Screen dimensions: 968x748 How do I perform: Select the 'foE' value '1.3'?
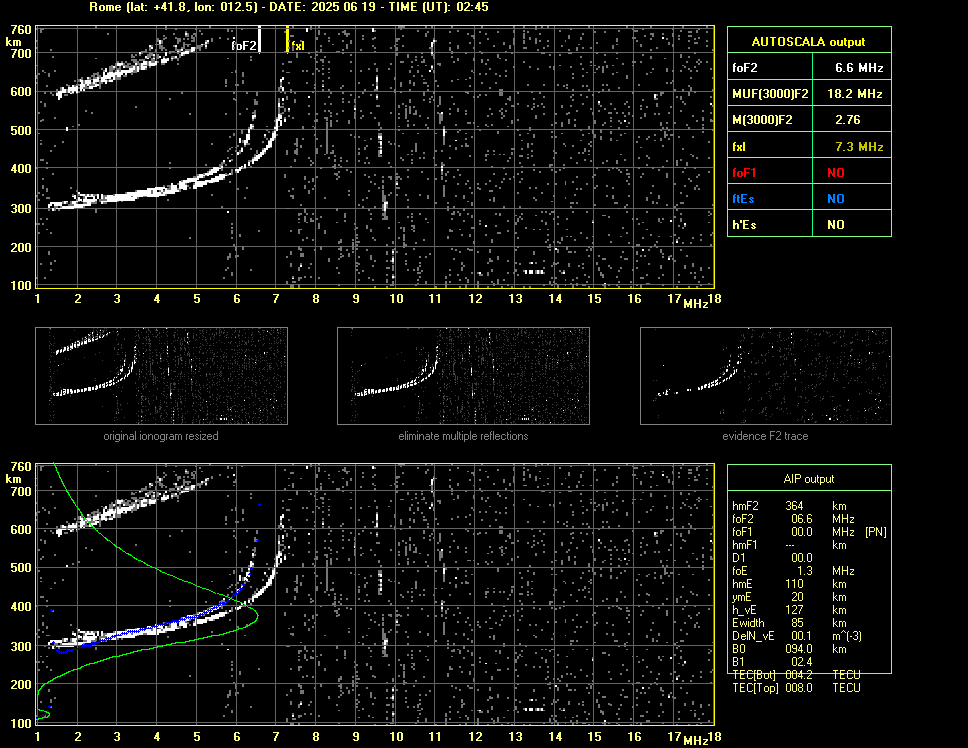pyautogui.click(x=805, y=571)
